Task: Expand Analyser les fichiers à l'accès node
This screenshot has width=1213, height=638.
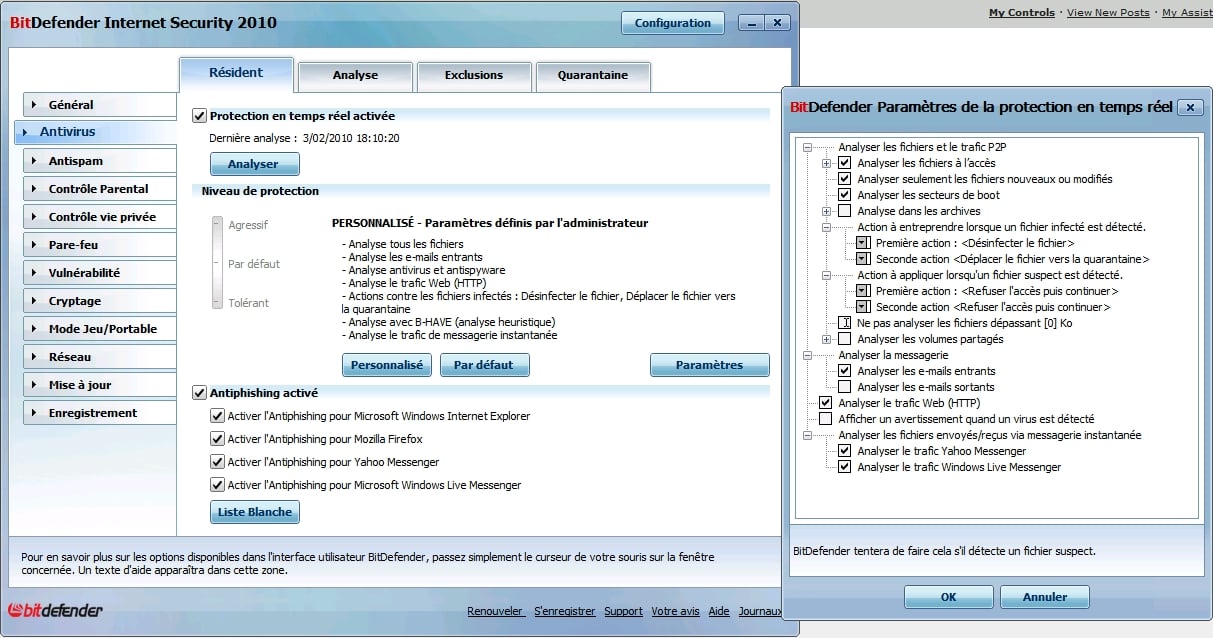Action: click(827, 163)
